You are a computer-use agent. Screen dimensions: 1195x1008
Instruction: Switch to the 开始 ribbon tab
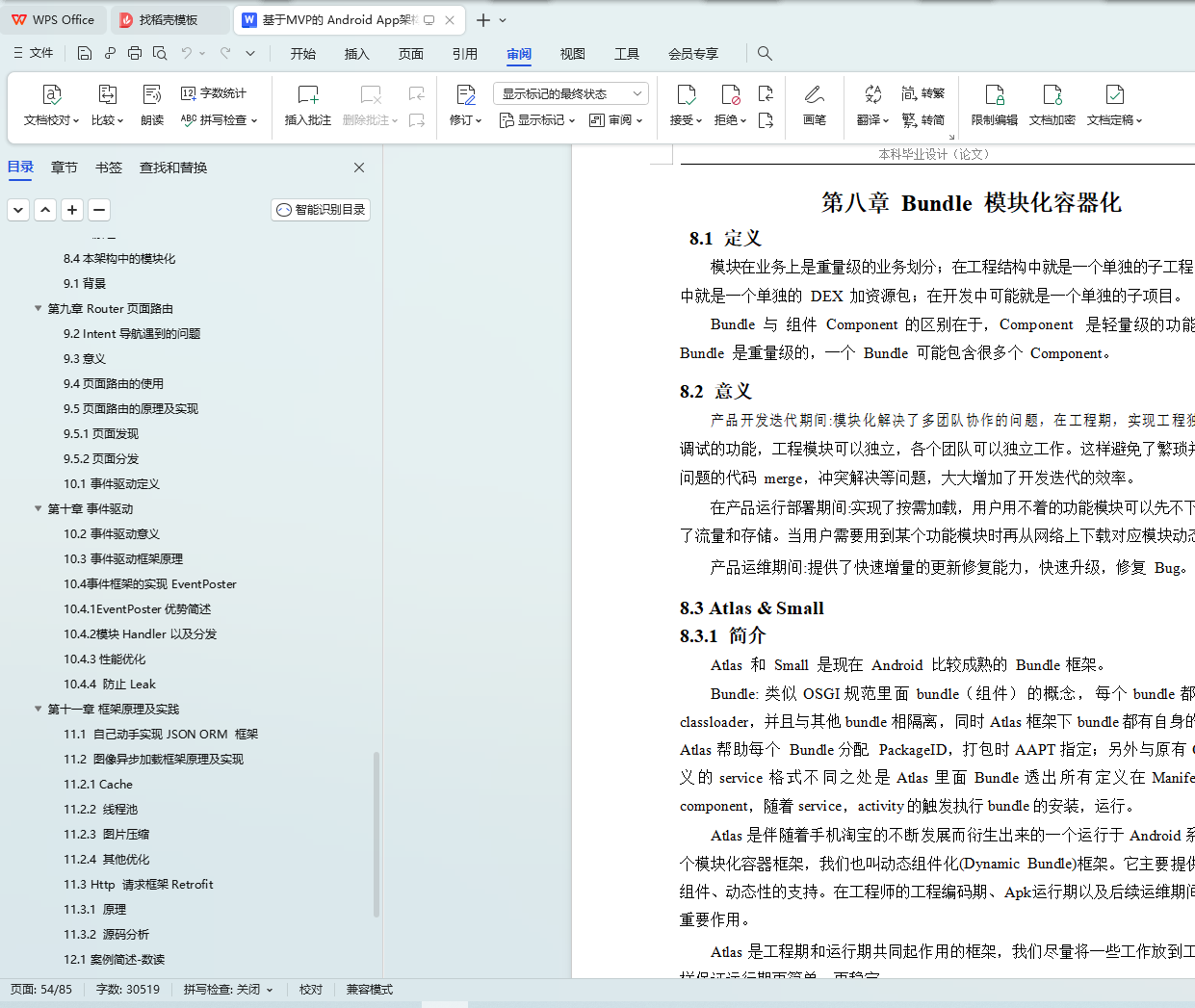point(303,54)
